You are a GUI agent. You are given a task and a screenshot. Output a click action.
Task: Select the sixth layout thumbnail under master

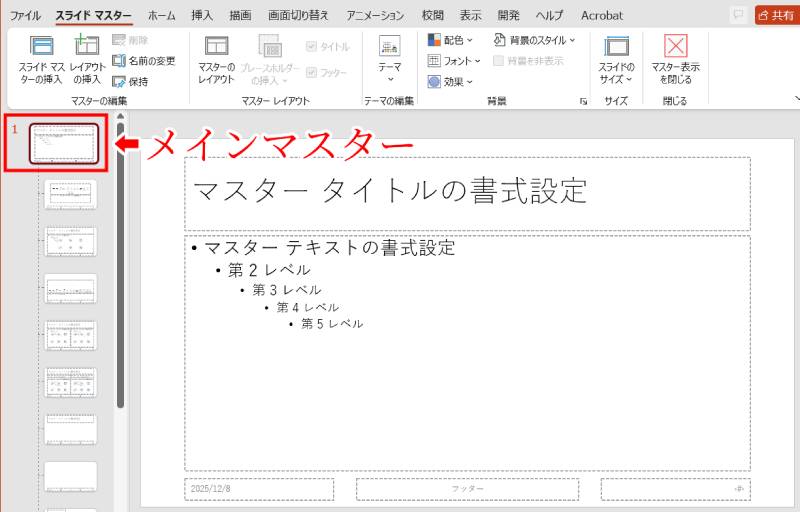click(x=70, y=429)
